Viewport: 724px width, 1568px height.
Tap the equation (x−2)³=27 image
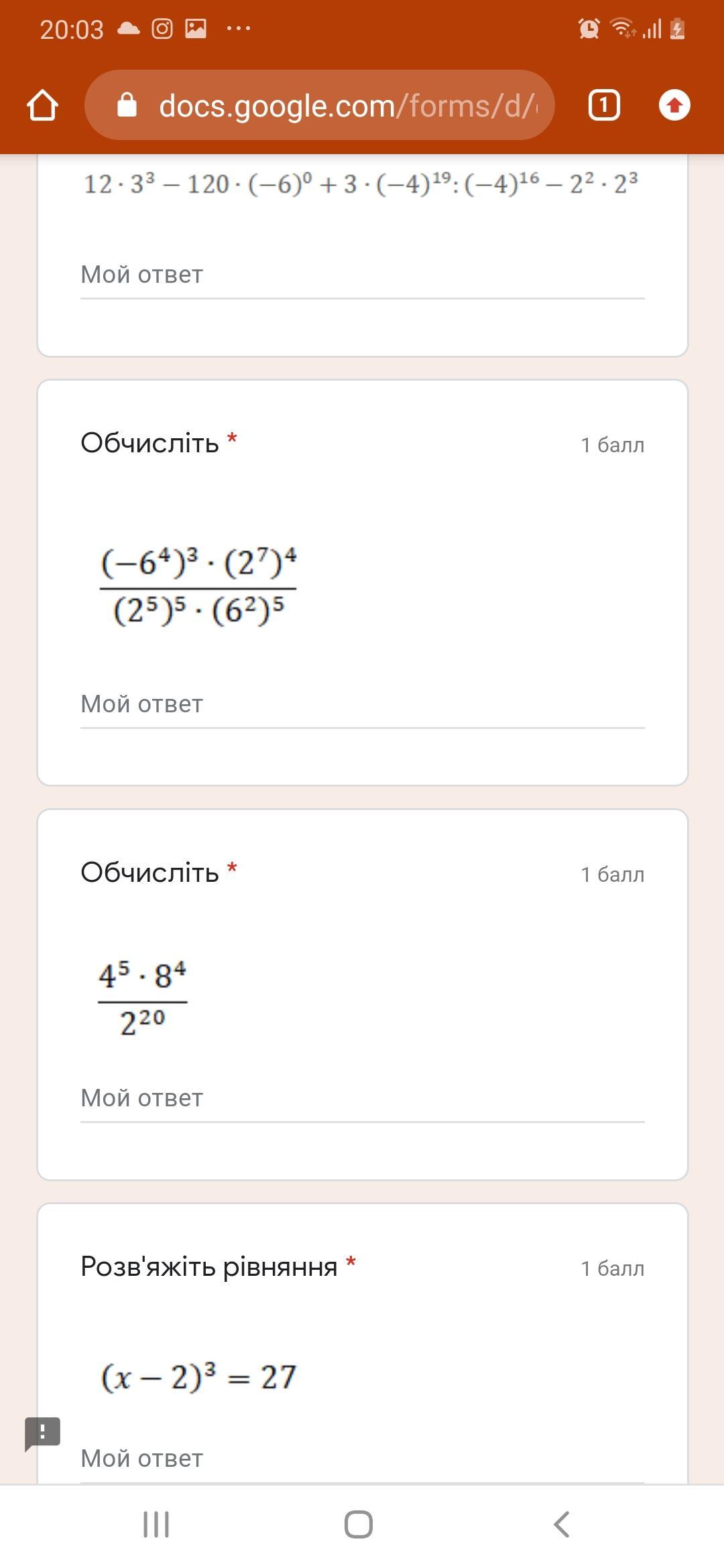point(198,1378)
